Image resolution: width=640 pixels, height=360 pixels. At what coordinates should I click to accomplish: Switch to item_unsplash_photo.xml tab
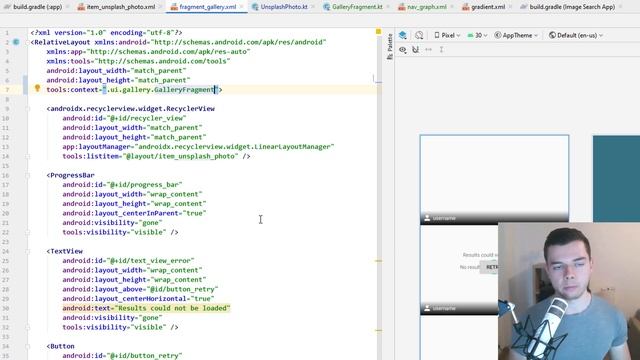point(116,7)
